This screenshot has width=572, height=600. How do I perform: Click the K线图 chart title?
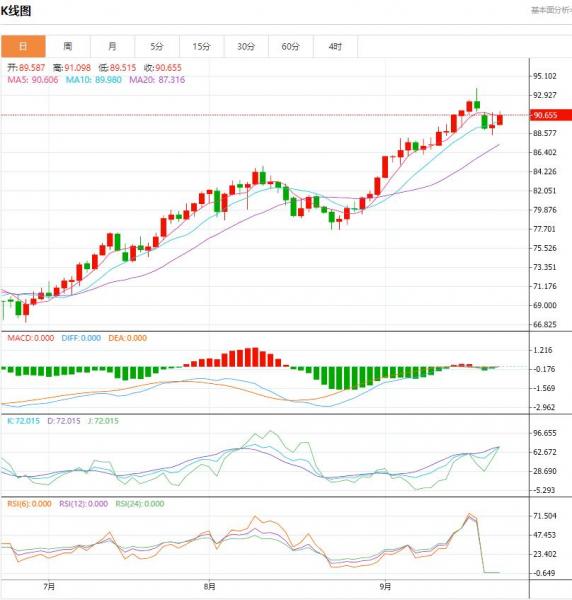click(x=16, y=11)
